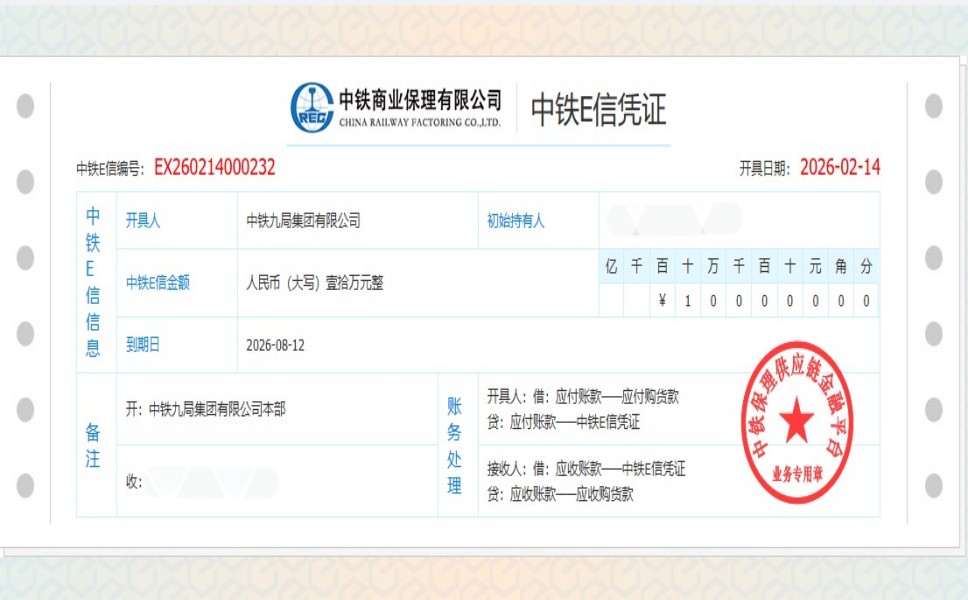
Task: Click the 开具人 label
Action: tap(143, 220)
